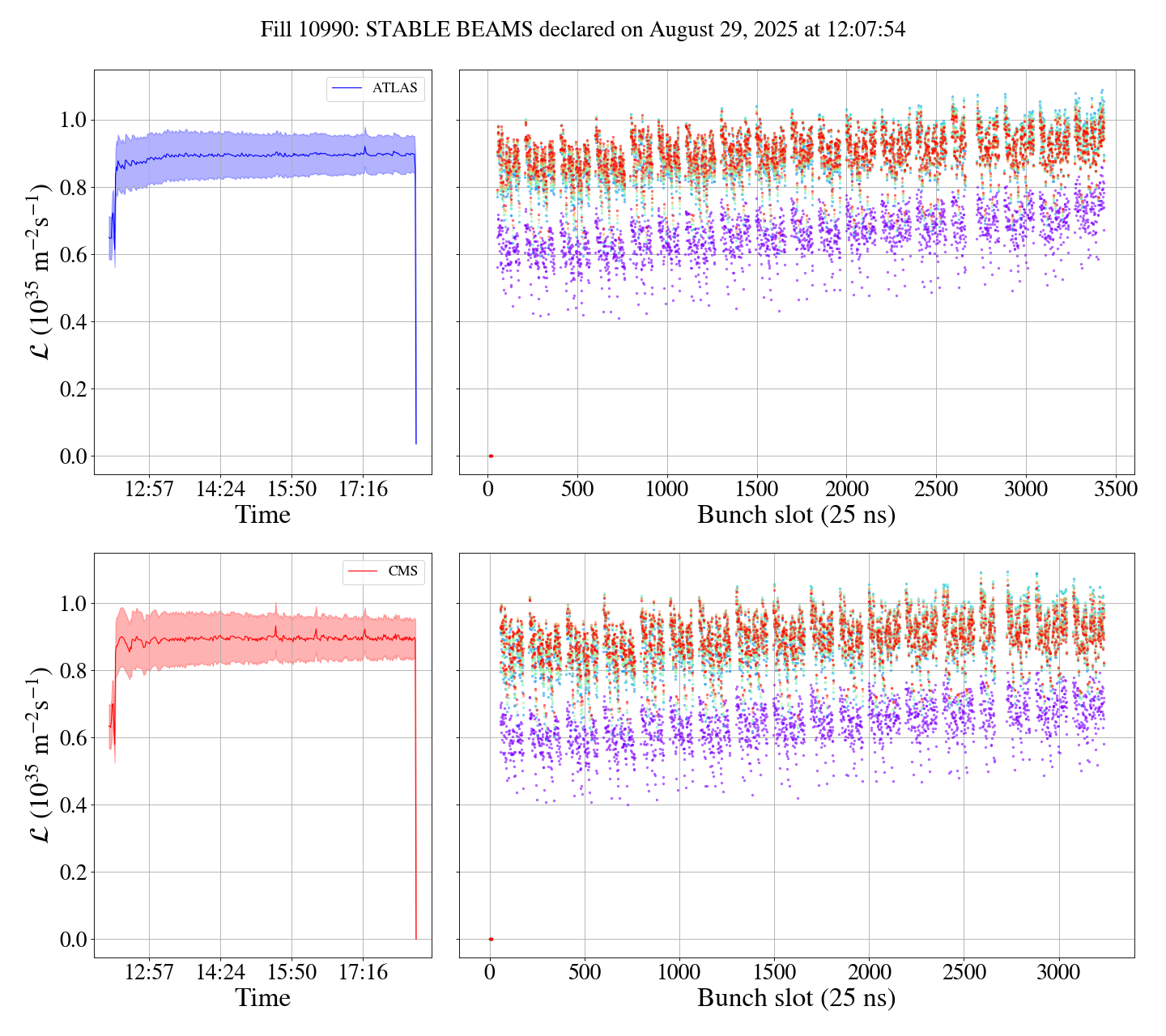Screen dimensions: 1166x1036
Task: Click the 3000 tick on bottom bunch slot axis
Action: (x=1058, y=972)
